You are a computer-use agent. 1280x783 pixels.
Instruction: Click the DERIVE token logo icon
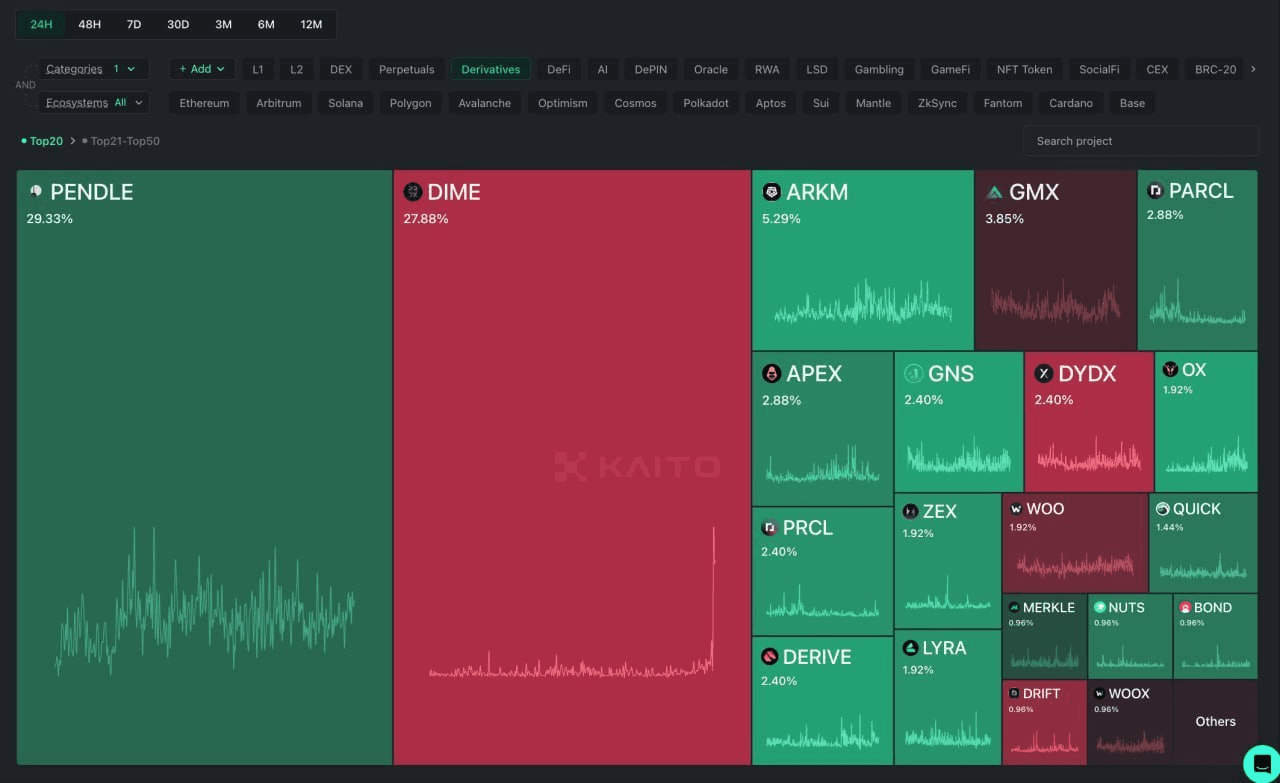pos(770,657)
